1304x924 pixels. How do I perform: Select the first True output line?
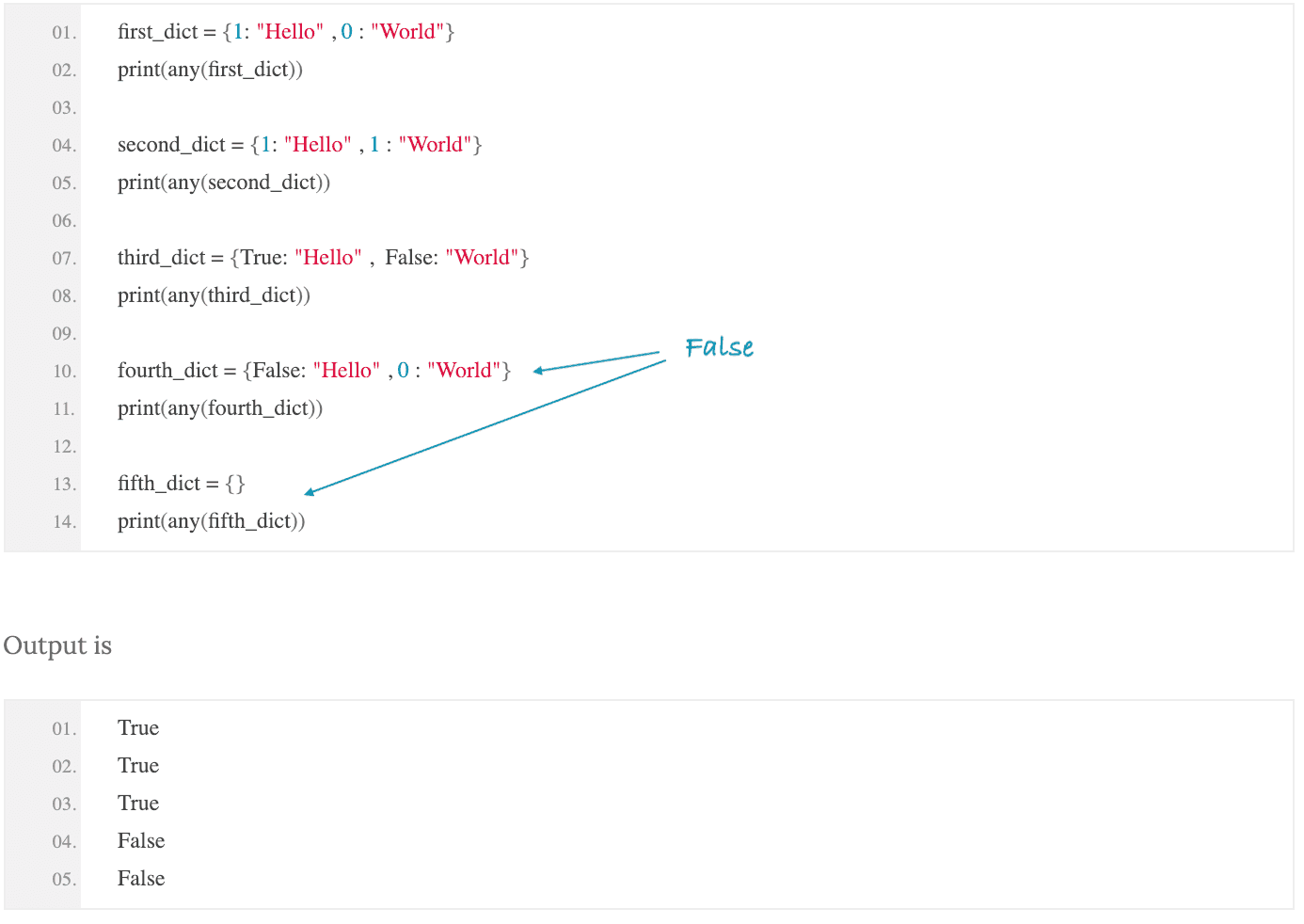(x=138, y=728)
